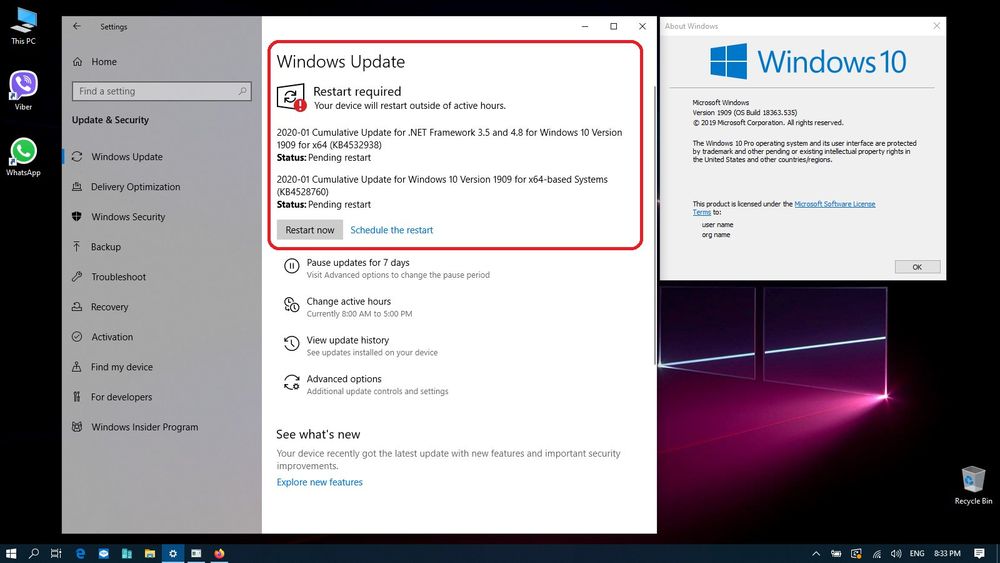Click the Find a setting search box

click(x=161, y=91)
